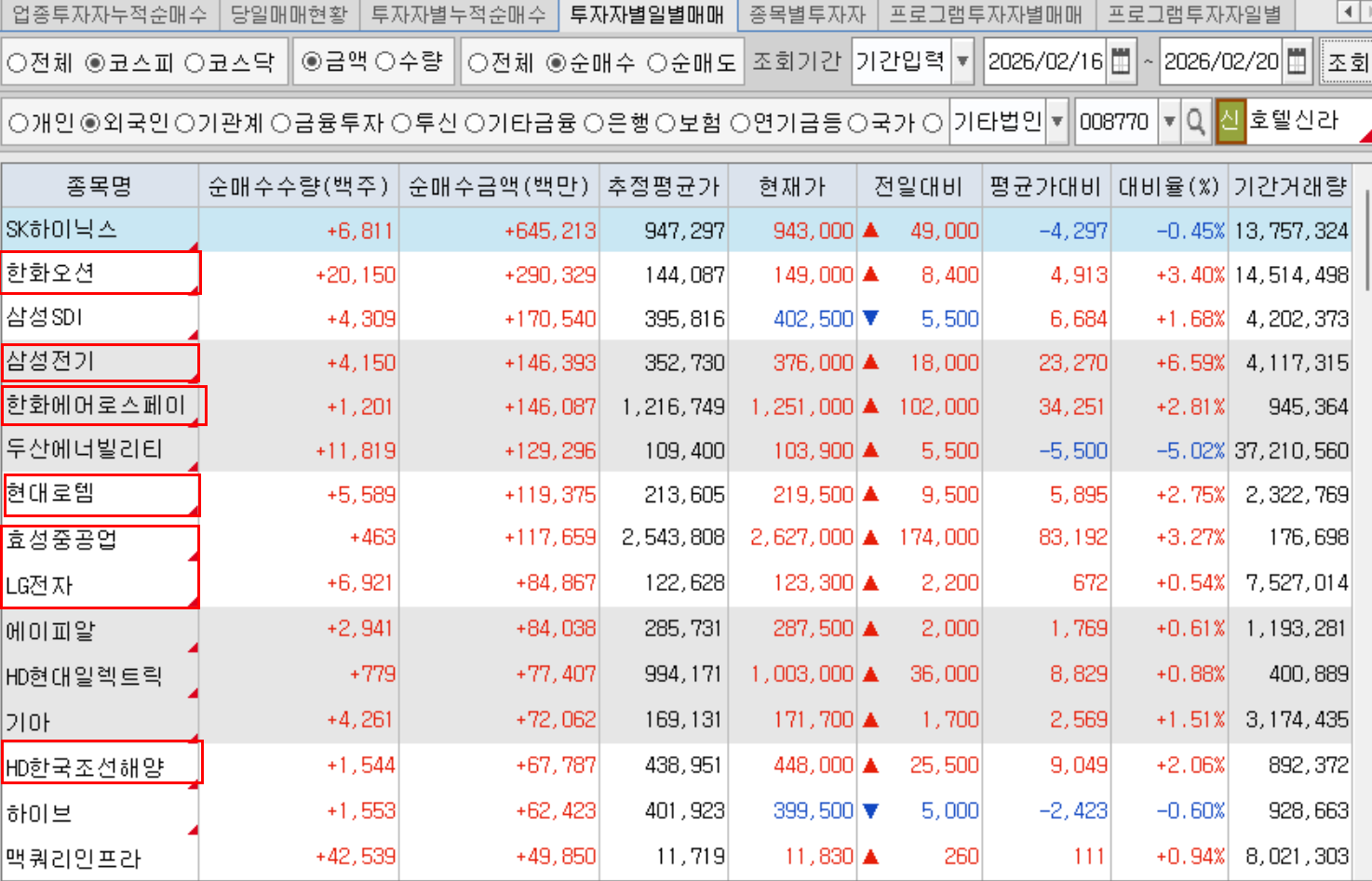
Task: Click the 2026/02/16 start date field
Action: pyautogui.click(x=1044, y=62)
